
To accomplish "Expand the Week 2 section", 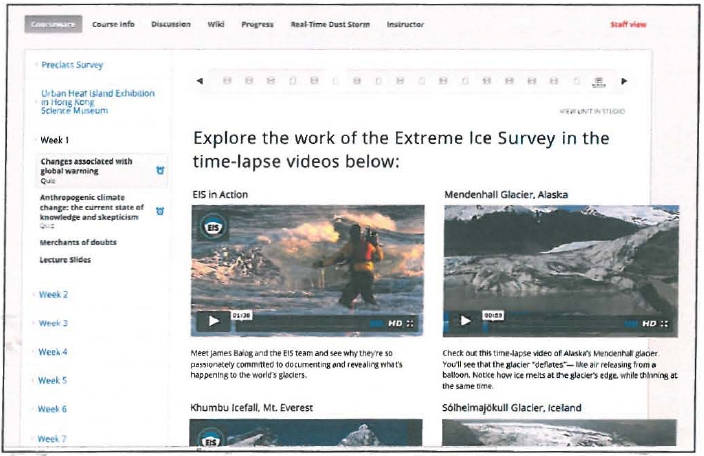I will click(53, 295).
